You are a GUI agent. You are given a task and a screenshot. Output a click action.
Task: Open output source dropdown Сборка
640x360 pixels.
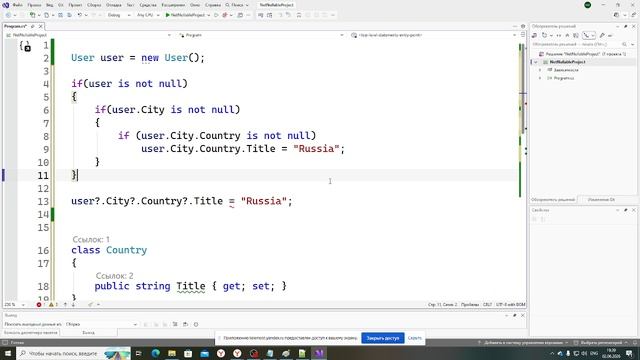tap(101, 324)
